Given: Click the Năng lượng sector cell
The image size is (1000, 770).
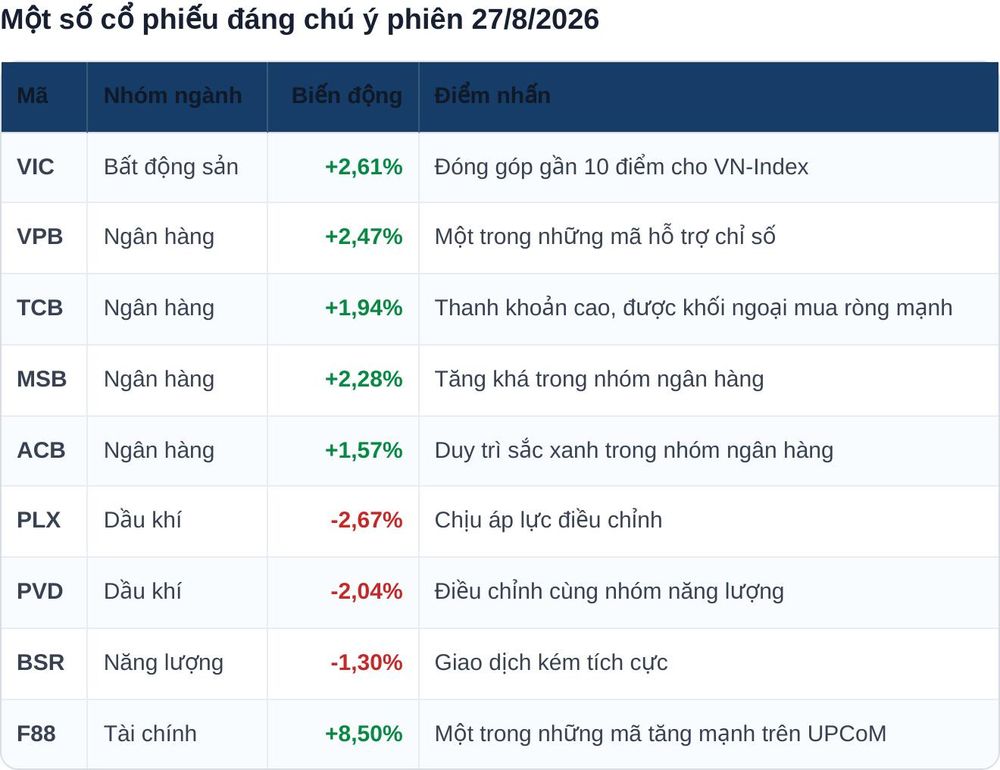Looking at the screenshot, I should click(x=164, y=663).
